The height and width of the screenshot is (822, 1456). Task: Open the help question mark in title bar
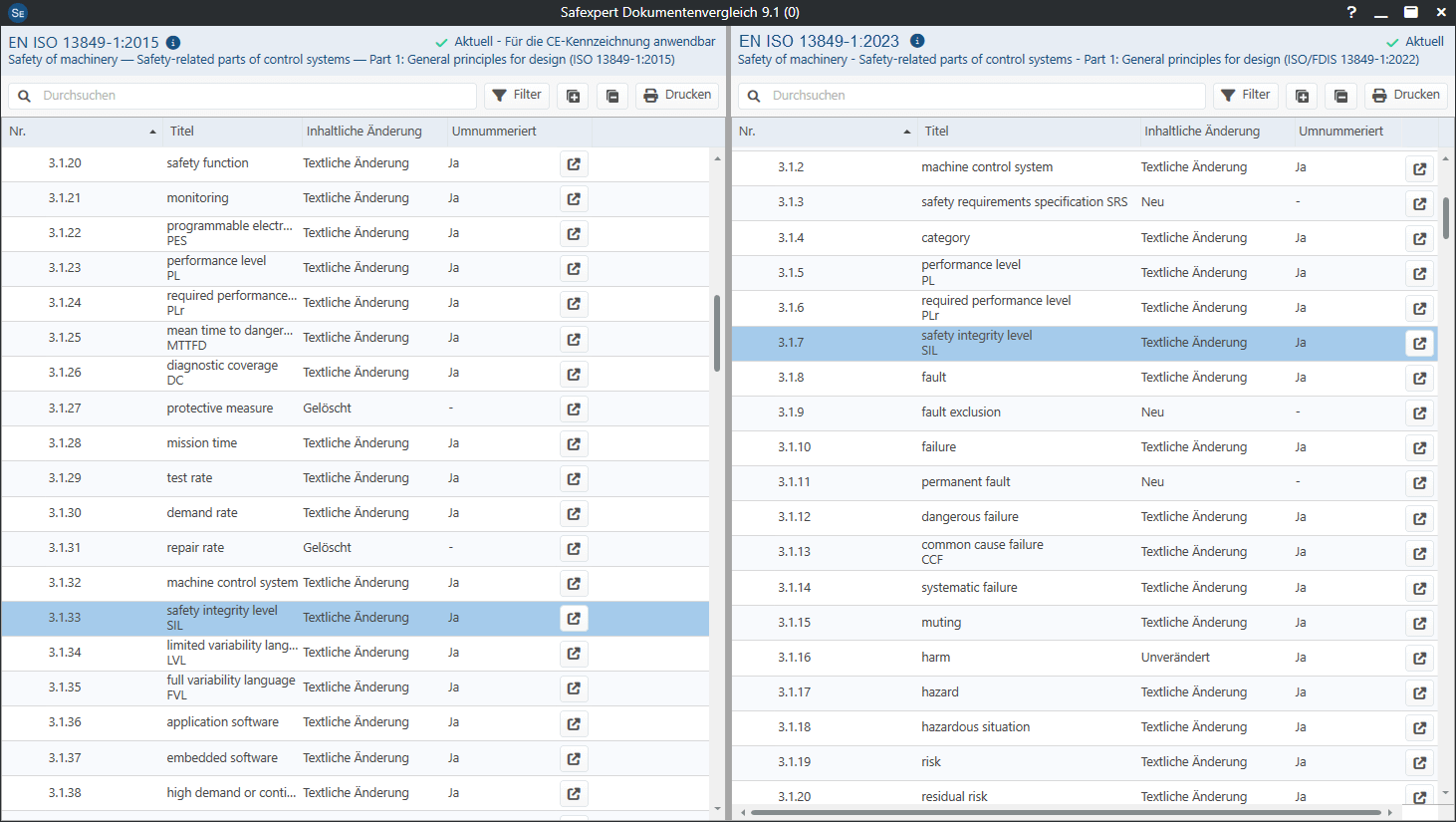tap(1351, 12)
